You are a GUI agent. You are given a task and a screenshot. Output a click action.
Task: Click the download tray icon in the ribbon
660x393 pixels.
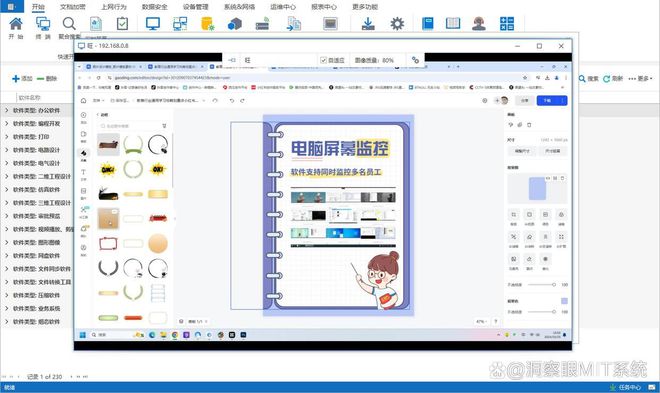(368, 24)
